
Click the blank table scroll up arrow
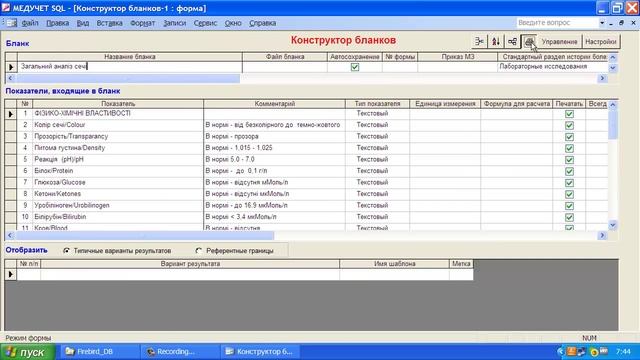(x=613, y=58)
